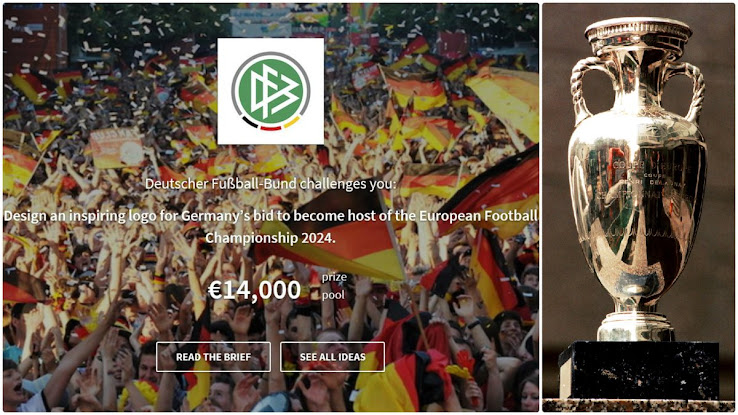Select the SEE ALL IDEAS button

[332, 357]
